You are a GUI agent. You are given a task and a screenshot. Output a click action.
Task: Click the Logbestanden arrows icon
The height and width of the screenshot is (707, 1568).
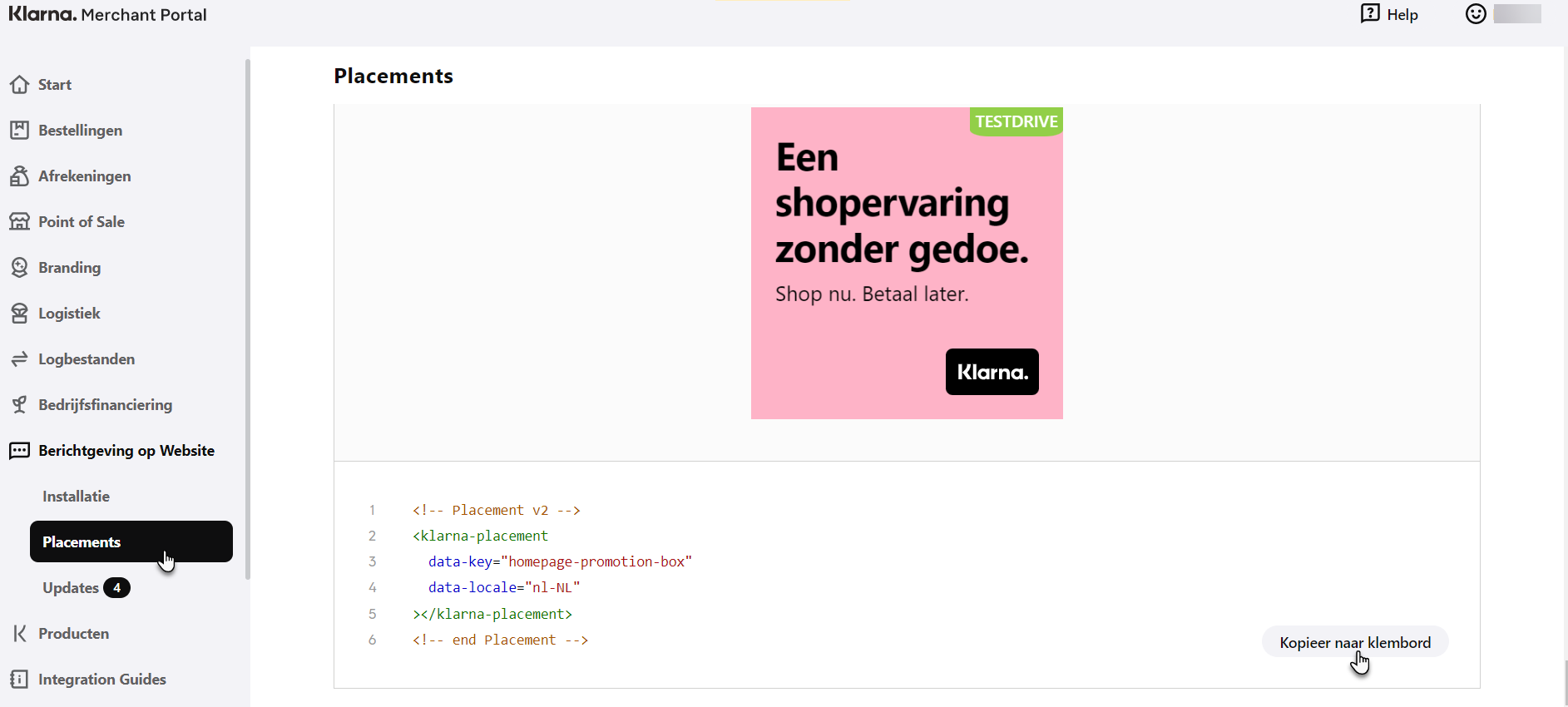pos(20,359)
